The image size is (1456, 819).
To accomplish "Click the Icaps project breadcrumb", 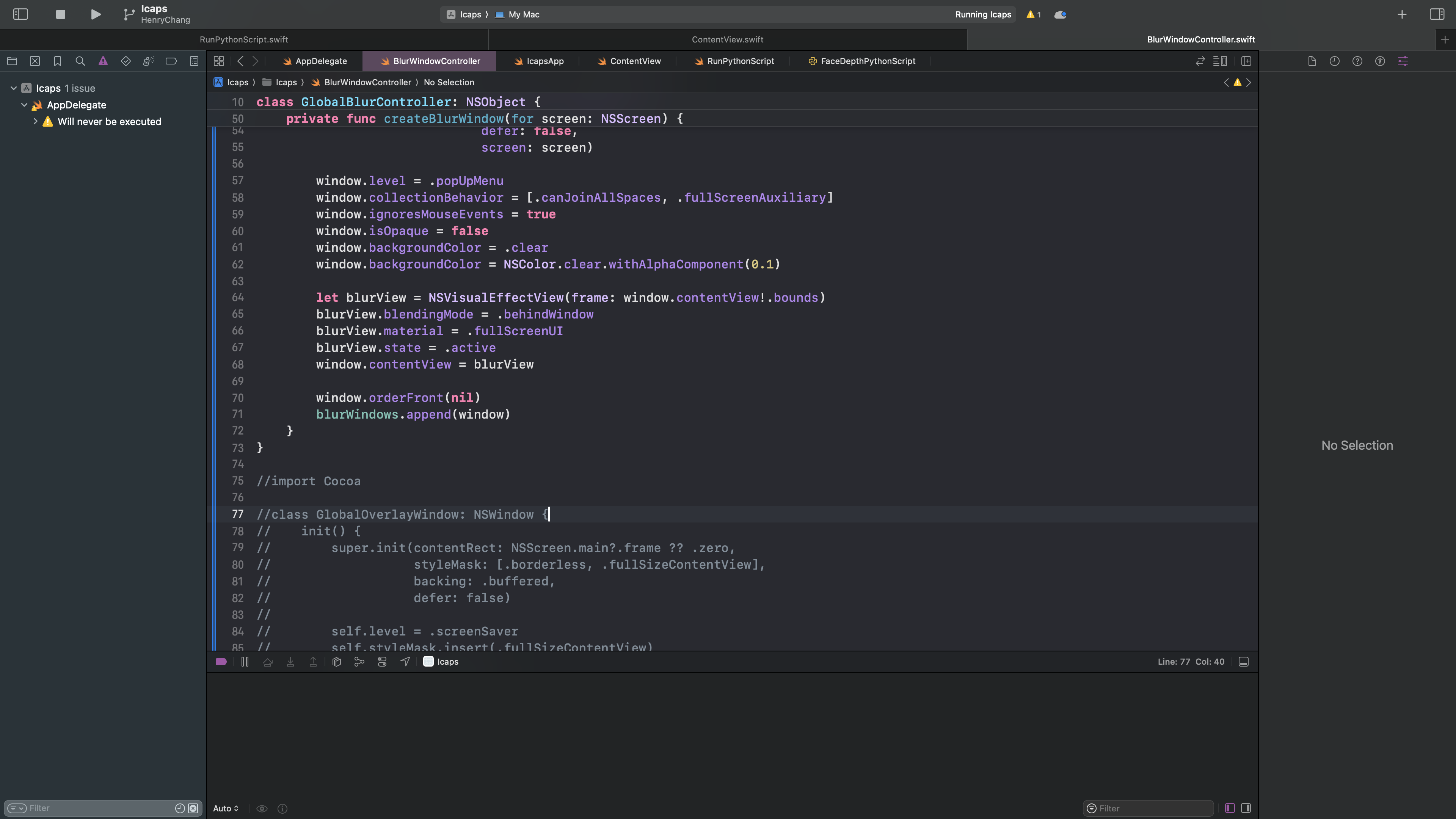I will coord(231,83).
